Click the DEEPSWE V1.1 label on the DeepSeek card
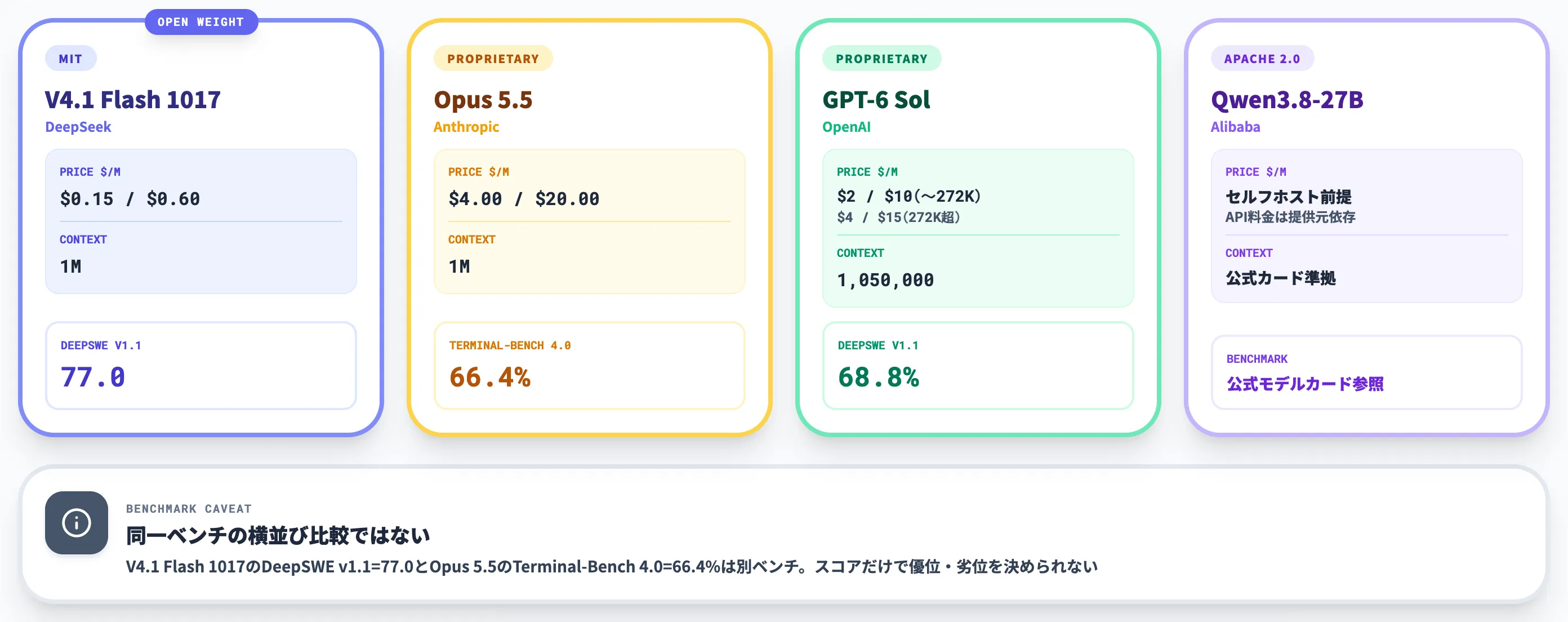 click(100, 345)
